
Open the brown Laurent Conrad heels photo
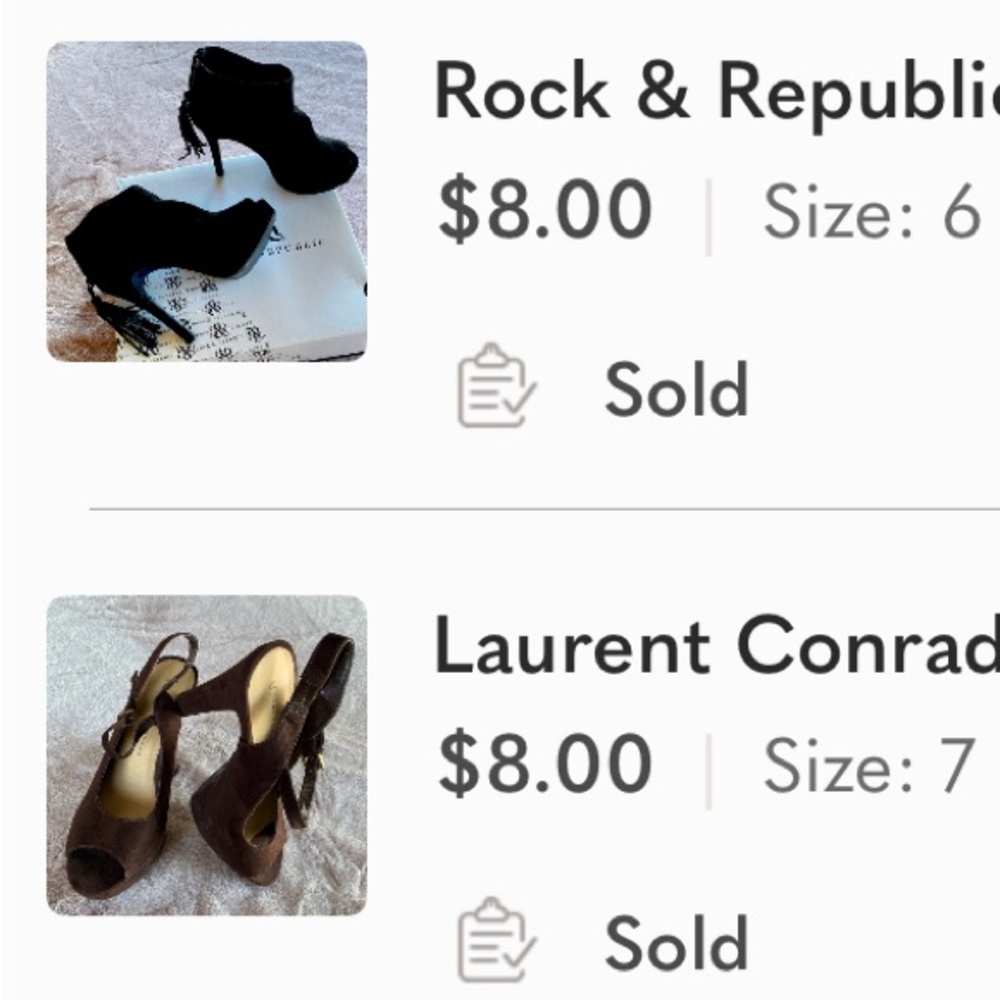coord(207,755)
